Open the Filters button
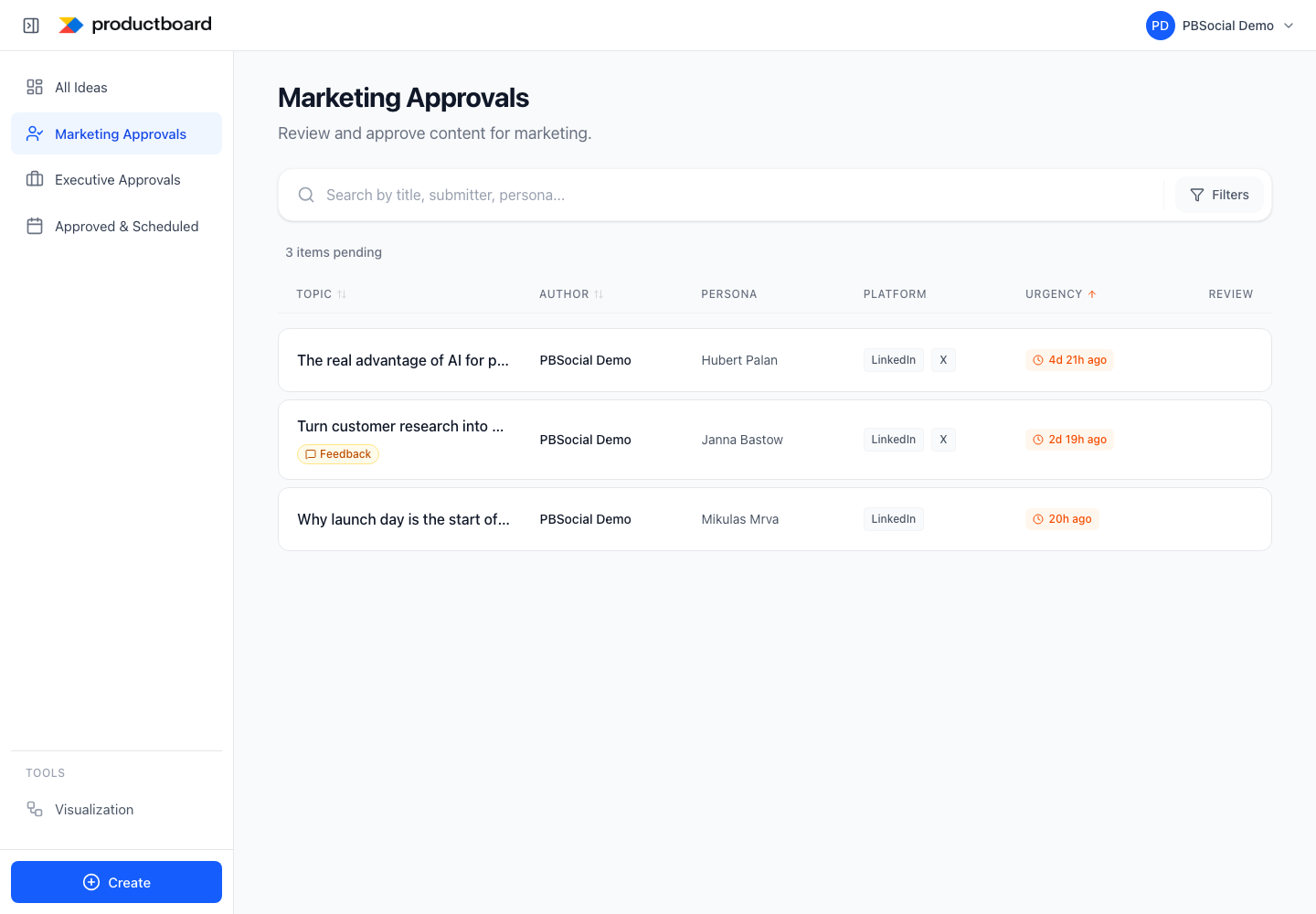The width and height of the screenshot is (1316, 914). point(1219,195)
